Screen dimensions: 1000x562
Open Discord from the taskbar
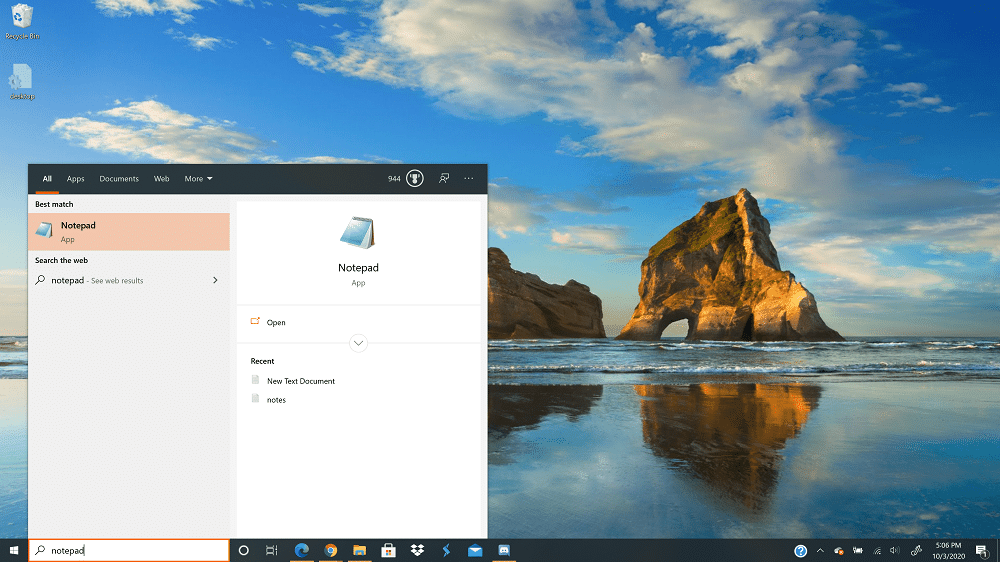(504, 550)
